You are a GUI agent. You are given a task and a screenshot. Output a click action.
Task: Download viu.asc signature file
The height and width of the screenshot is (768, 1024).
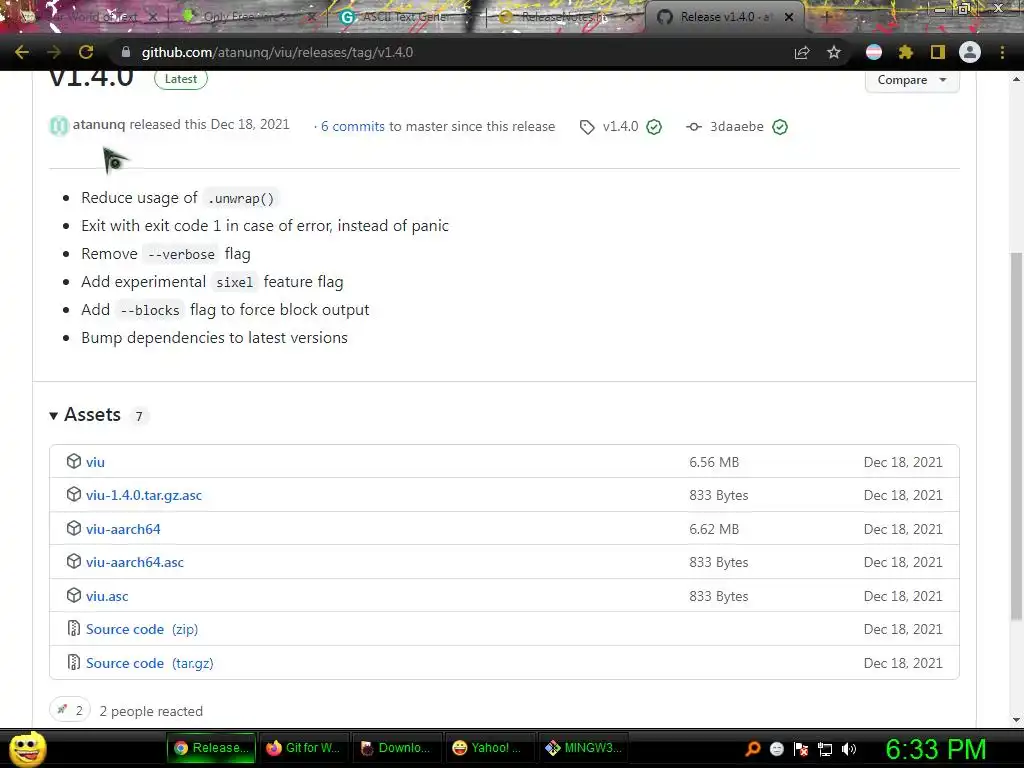click(x=107, y=596)
